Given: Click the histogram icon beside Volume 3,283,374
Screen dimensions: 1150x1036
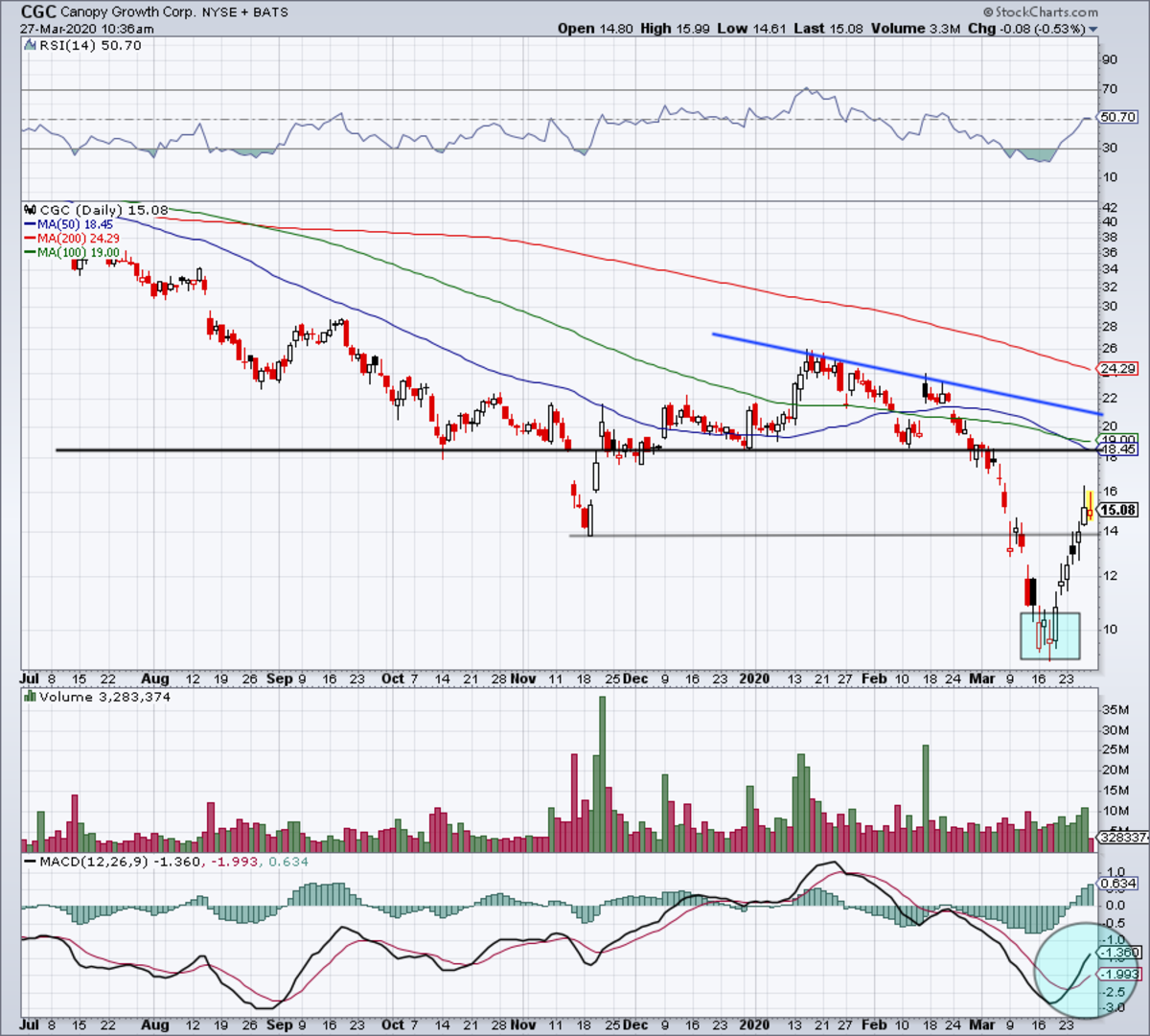Looking at the screenshot, I should pyautogui.click(x=28, y=697).
